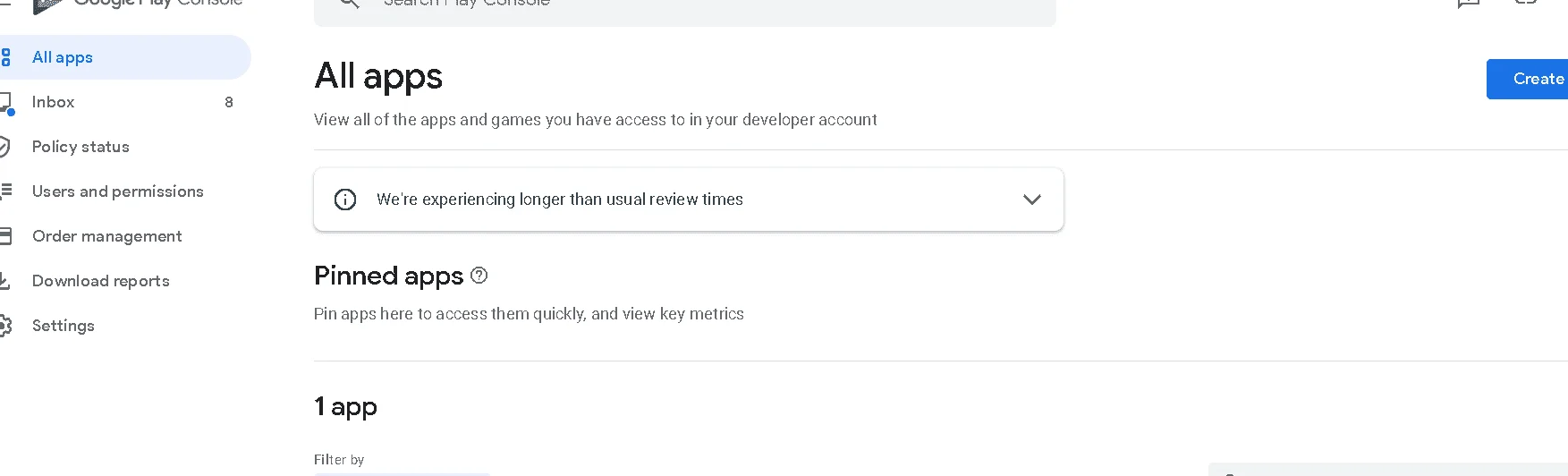1568x476 pixels.
Task: Click the All apps grid icon in sidebar
Action: [5, 57]
